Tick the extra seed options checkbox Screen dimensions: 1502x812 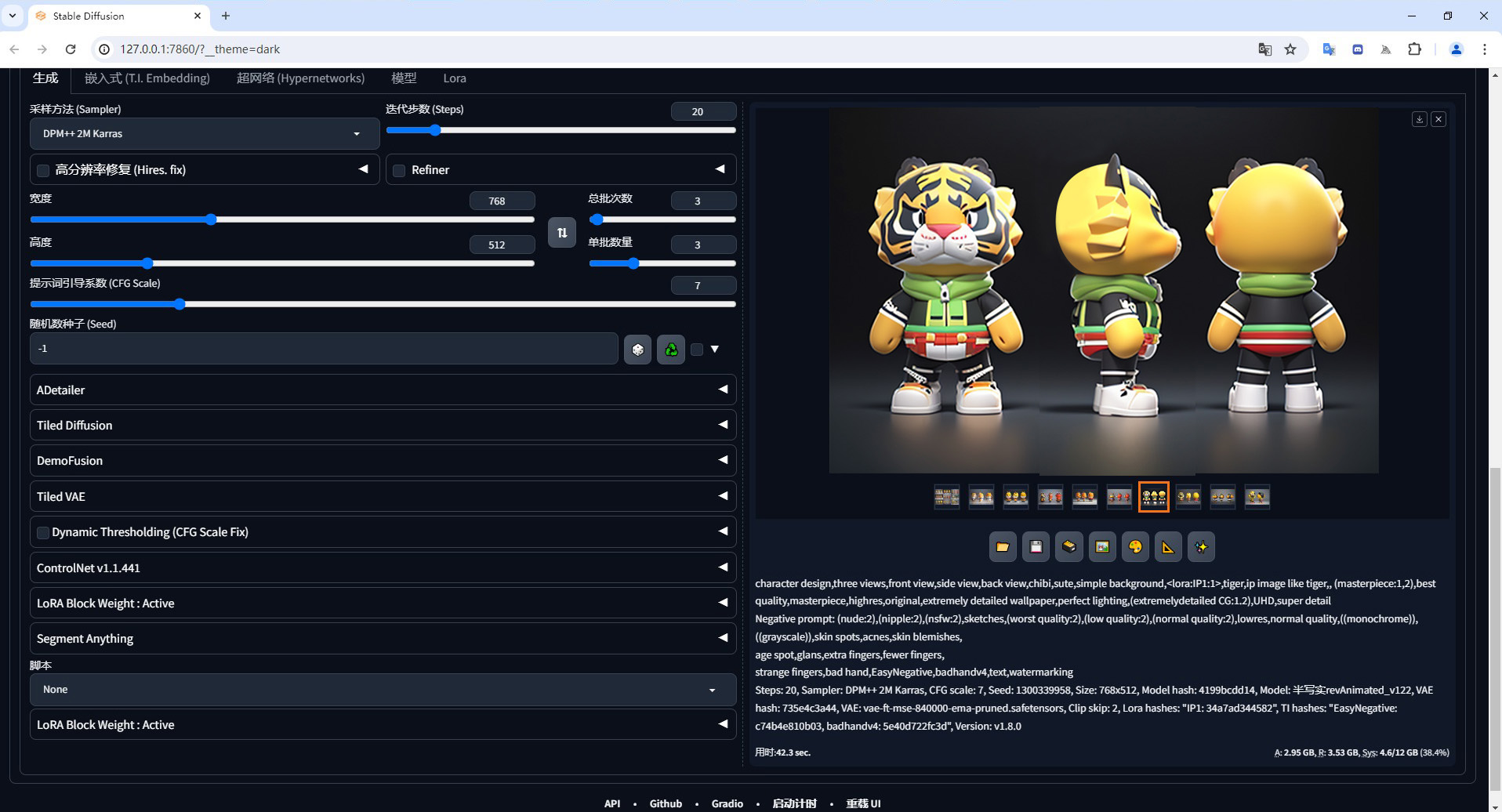click(x=697, y=350)
